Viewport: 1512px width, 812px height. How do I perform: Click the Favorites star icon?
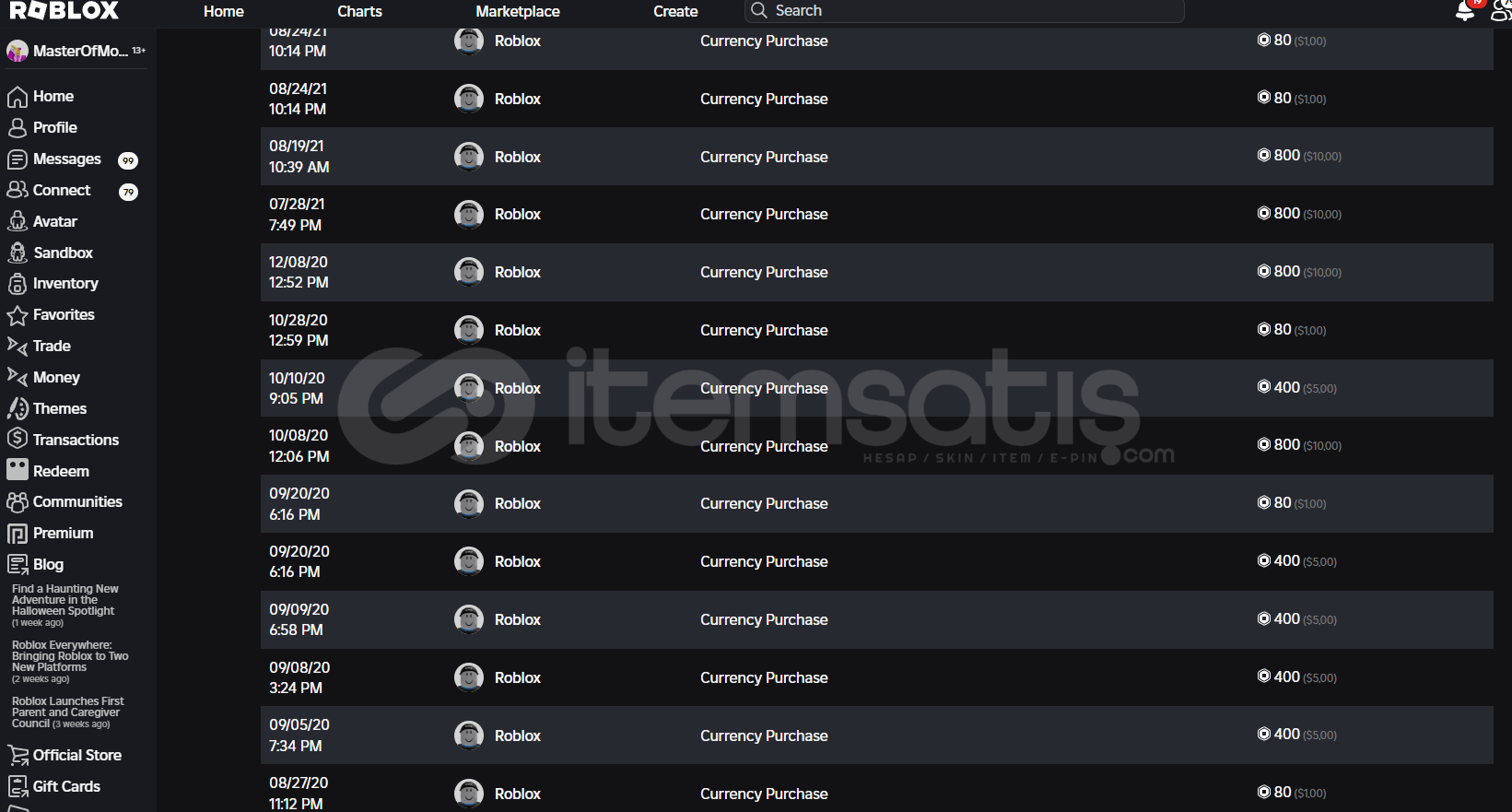click(x=18, y=315)
